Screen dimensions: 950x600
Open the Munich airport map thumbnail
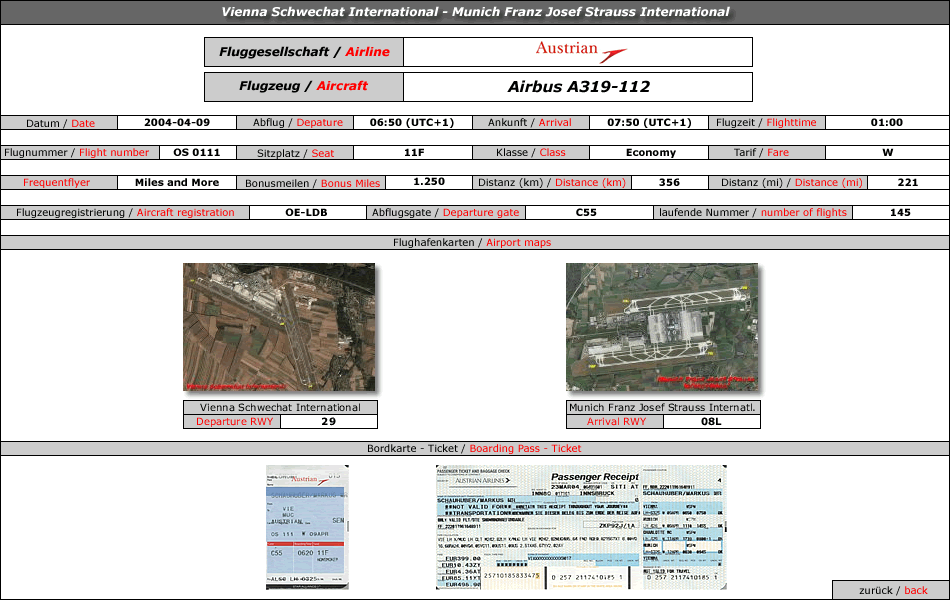[x=662, y=327]
